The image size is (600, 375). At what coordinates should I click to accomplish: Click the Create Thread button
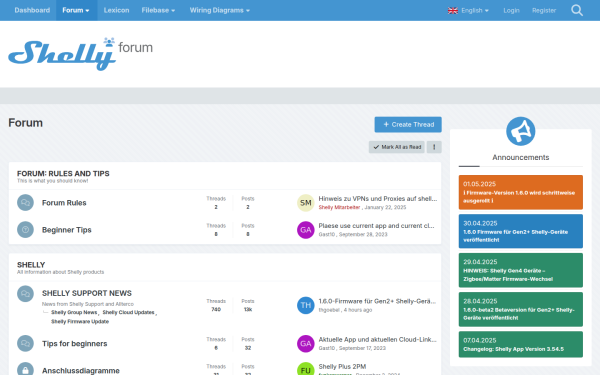pos(408,124)
